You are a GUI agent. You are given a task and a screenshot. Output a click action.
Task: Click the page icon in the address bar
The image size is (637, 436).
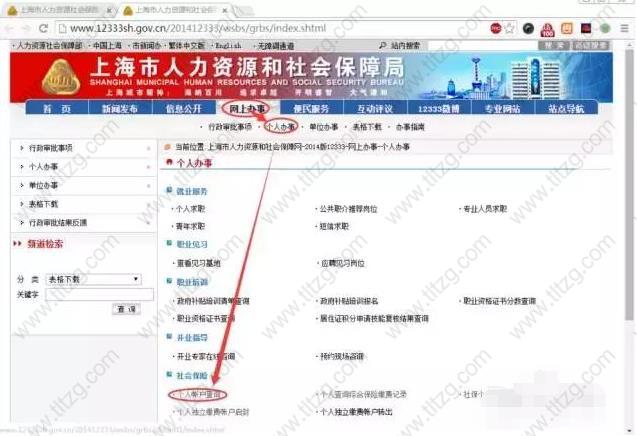point(62,28)
